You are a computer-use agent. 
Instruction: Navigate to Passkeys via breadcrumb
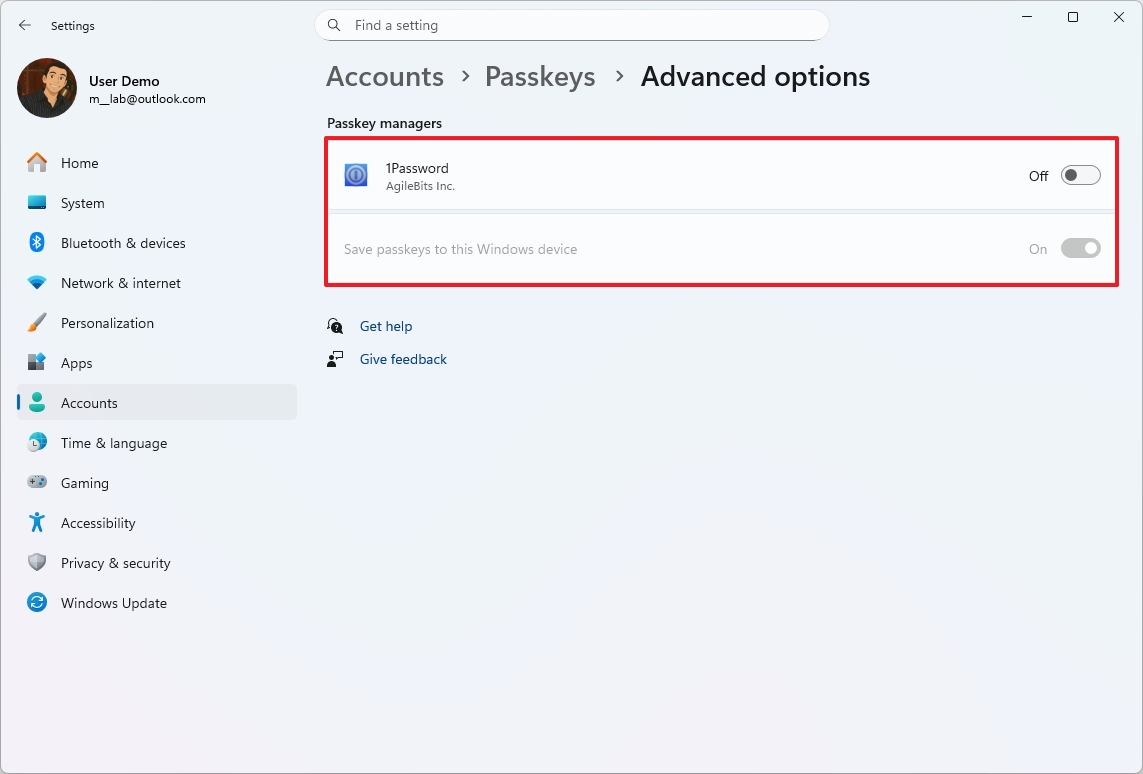540,76
